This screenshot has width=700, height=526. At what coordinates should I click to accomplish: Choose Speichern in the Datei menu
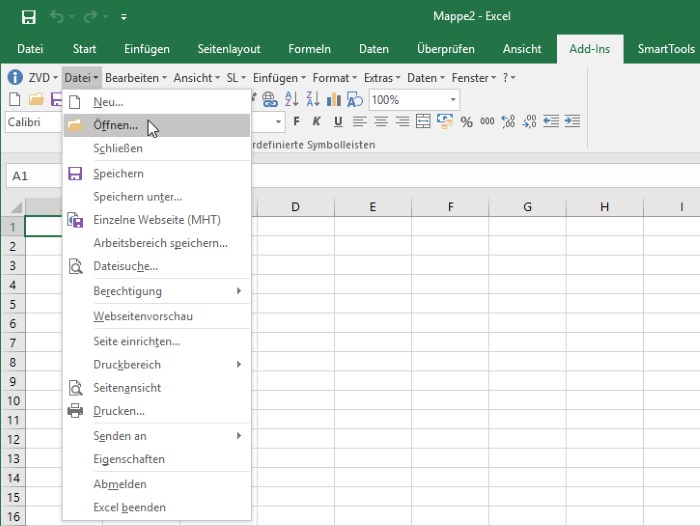click(157, 173)
